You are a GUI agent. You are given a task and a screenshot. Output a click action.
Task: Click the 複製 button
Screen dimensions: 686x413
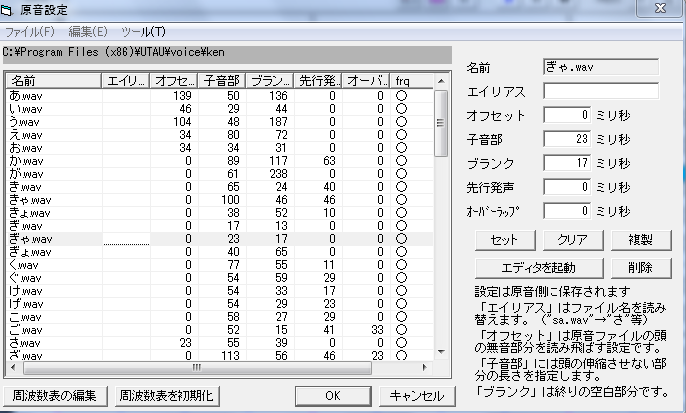point(640,240)
